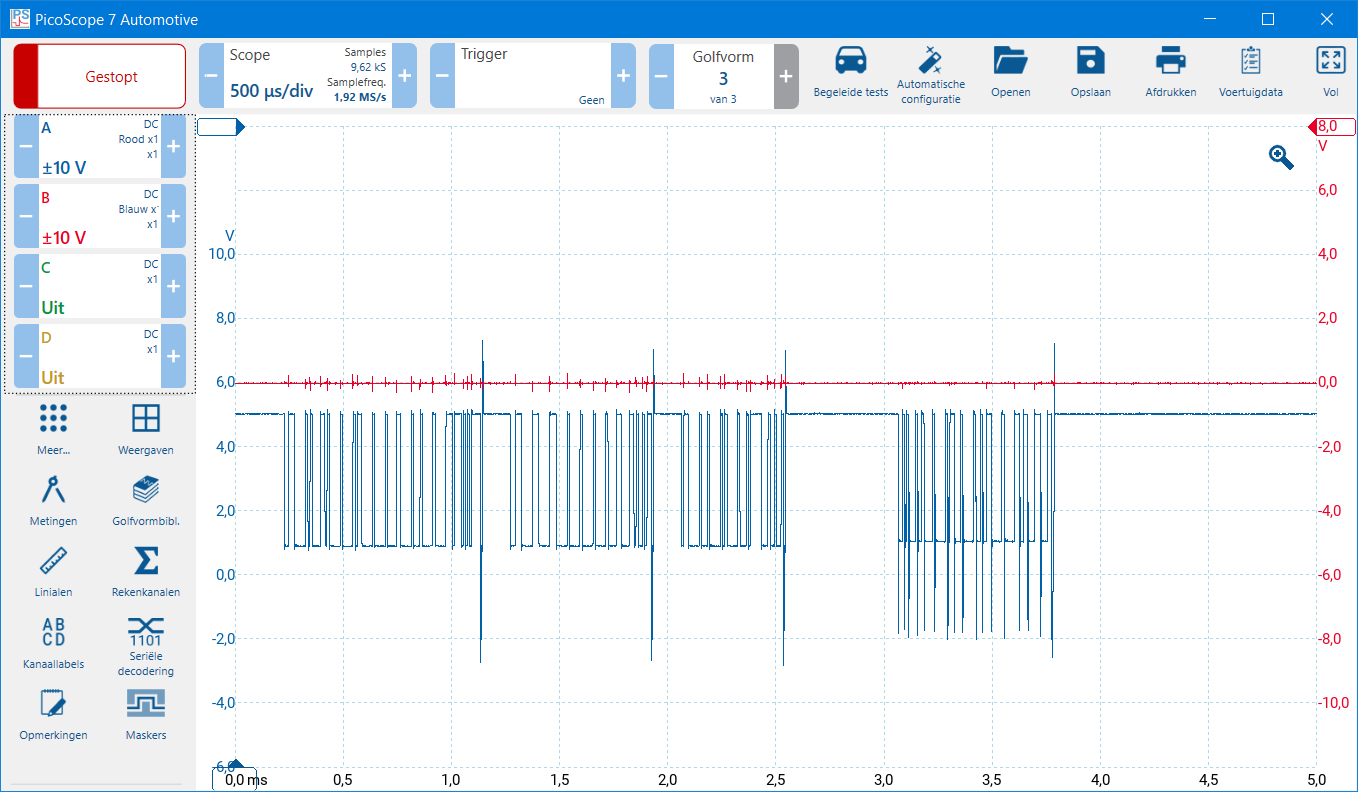
Task: Open the Meer... more tools menu
Action: (53, 428)
